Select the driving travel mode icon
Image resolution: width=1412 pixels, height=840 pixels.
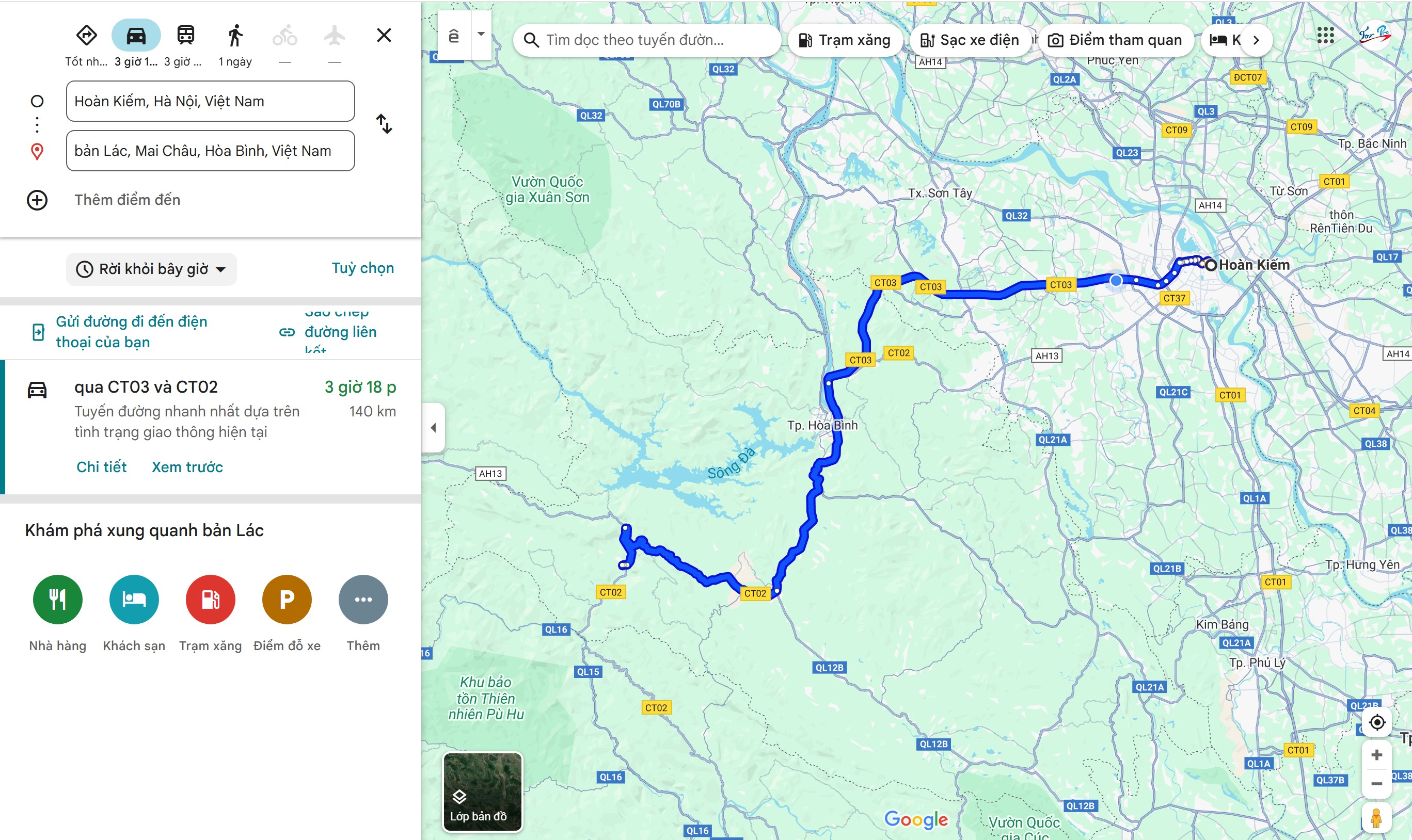136,36
